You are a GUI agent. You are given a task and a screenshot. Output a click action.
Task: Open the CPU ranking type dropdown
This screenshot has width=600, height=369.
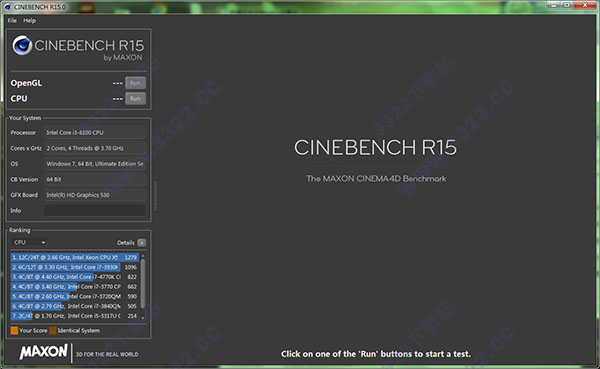(x=29, y=242)
